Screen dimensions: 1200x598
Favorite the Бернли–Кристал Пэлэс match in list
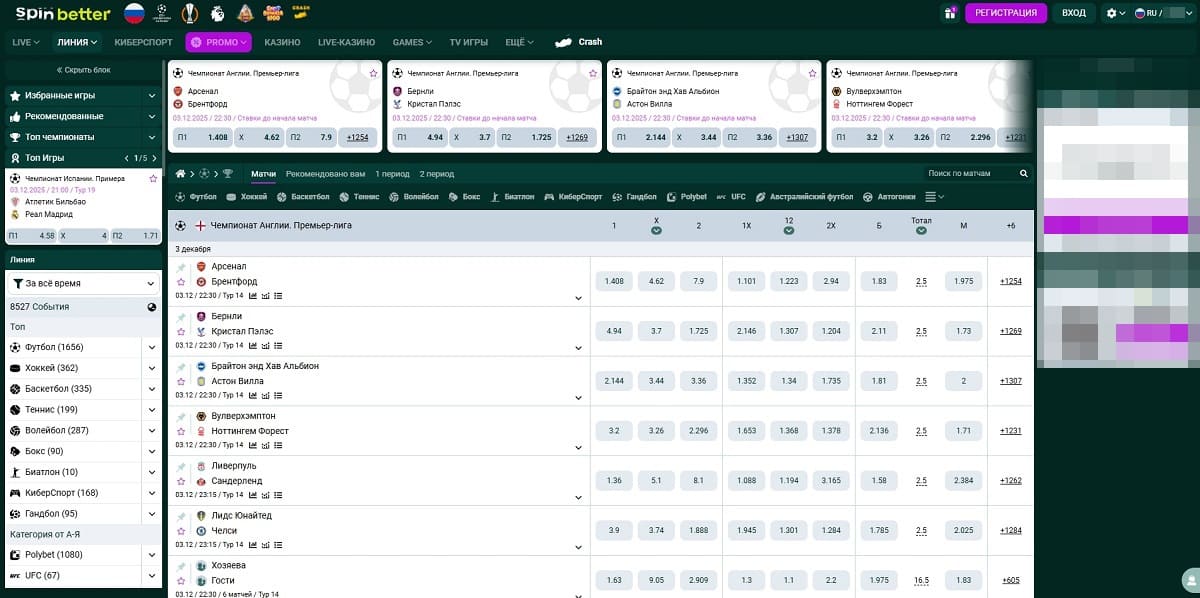click(x=181, y=331)
